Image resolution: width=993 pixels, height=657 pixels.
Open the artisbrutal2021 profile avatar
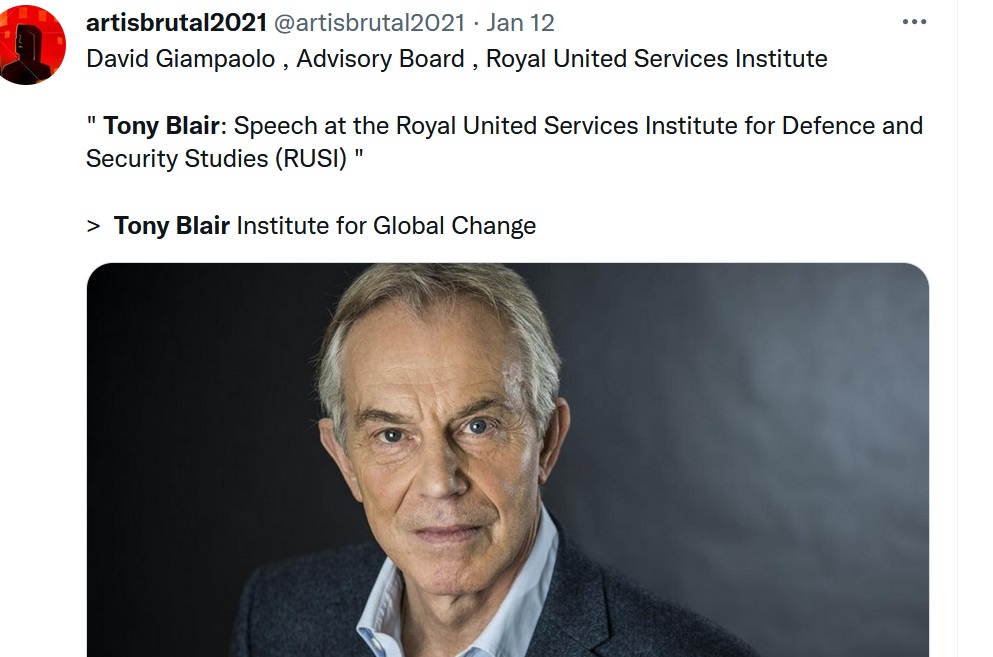(x=33, y=45)
